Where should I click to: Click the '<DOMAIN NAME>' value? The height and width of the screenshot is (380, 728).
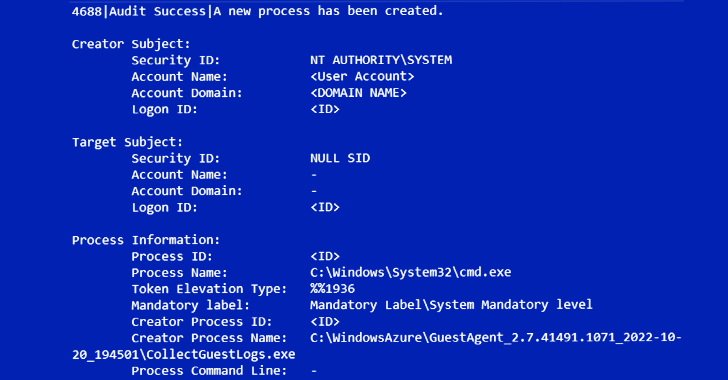pos(358,93)
